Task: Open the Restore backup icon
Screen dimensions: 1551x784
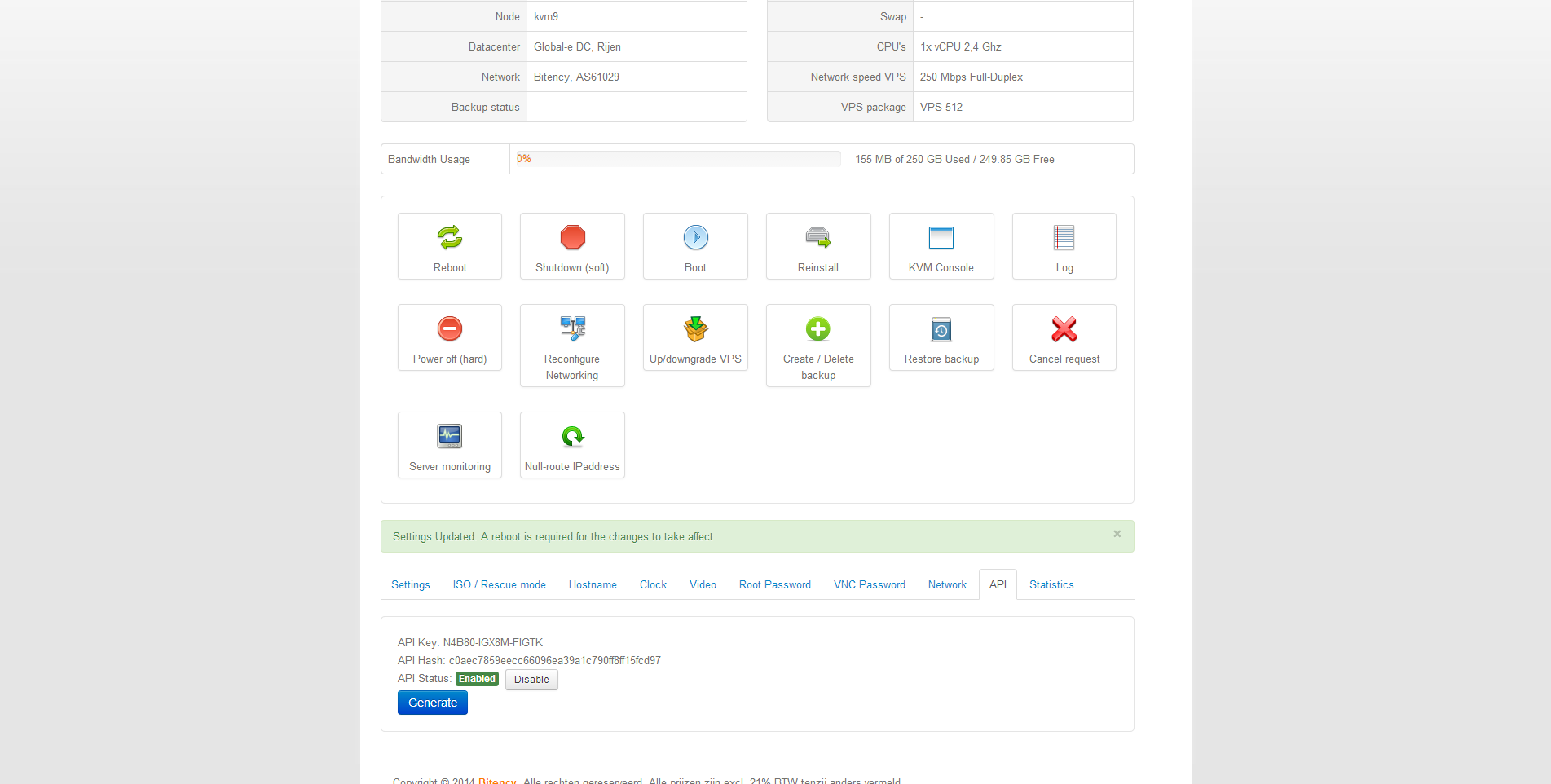Action: tap(941, 329)
